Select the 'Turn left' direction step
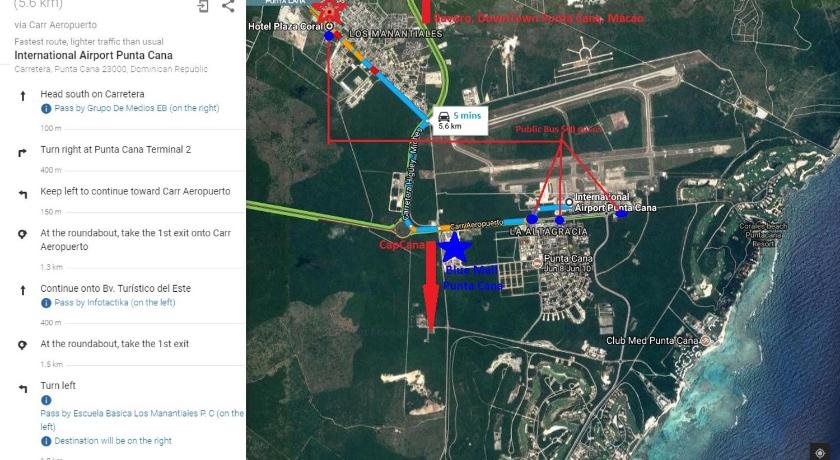This screenshot has width=840, height=460. point(58,386)
